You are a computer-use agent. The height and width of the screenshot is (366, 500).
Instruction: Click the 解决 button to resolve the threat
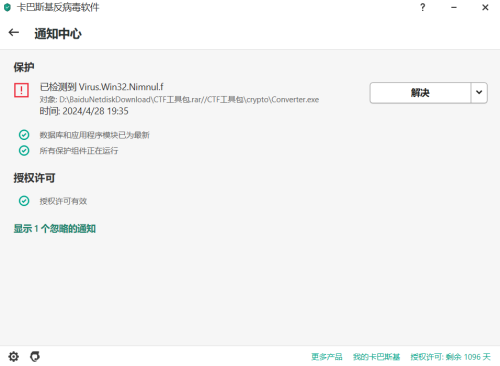pyautogui.click(x=420, y=93)
